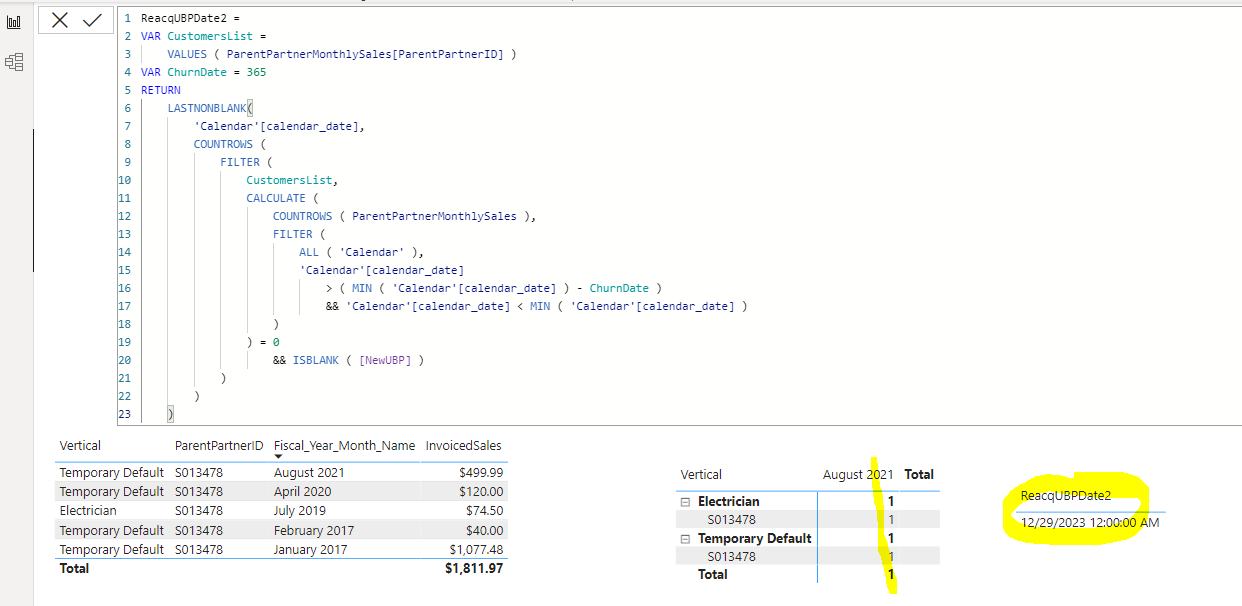Click COUNTROWS ( ParentPartnerMonthlySales ) on line 12
1242x606 pixels.
[404, 216]
